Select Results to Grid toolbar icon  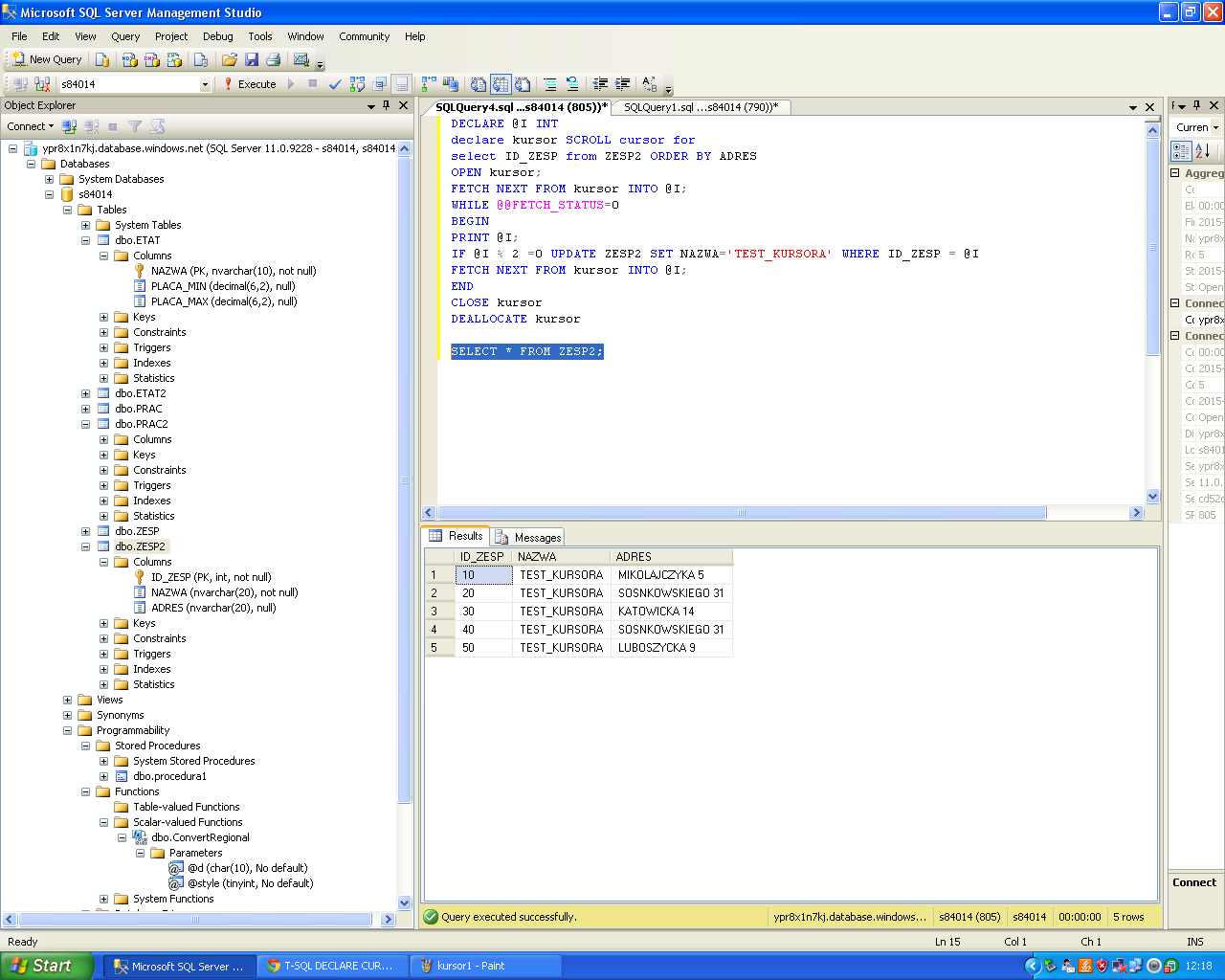(501, 84)
